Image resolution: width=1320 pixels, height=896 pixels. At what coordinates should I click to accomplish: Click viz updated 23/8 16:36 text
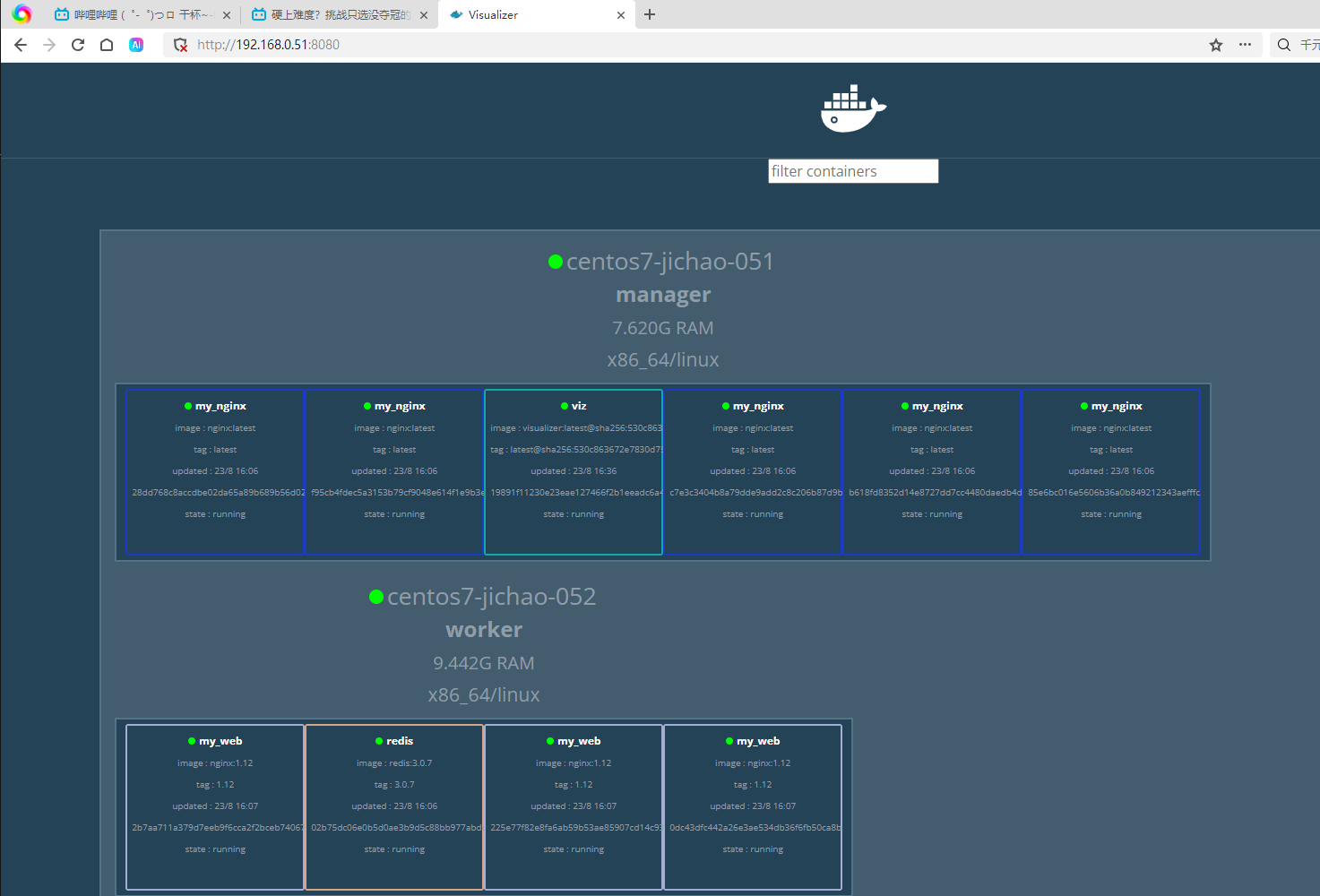click(574, 471)
